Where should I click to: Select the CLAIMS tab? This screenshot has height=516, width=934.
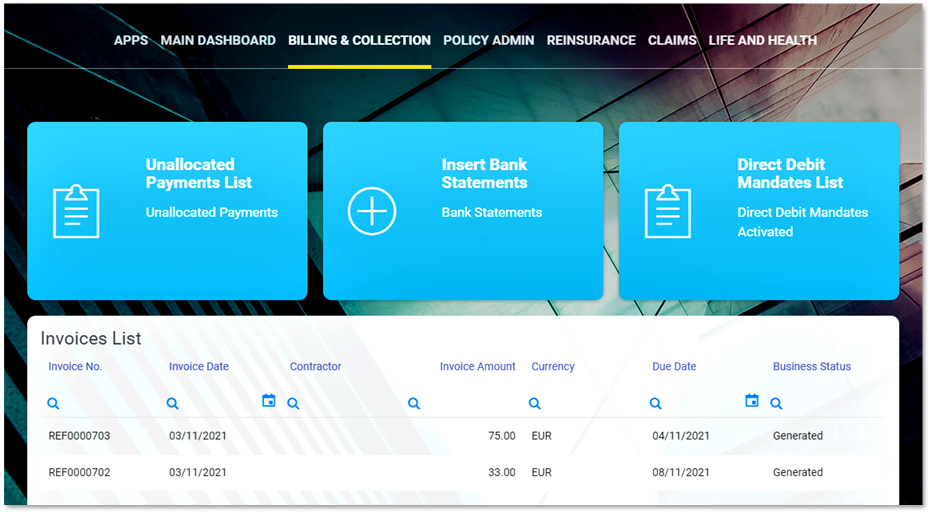click(x=672, y=41)
